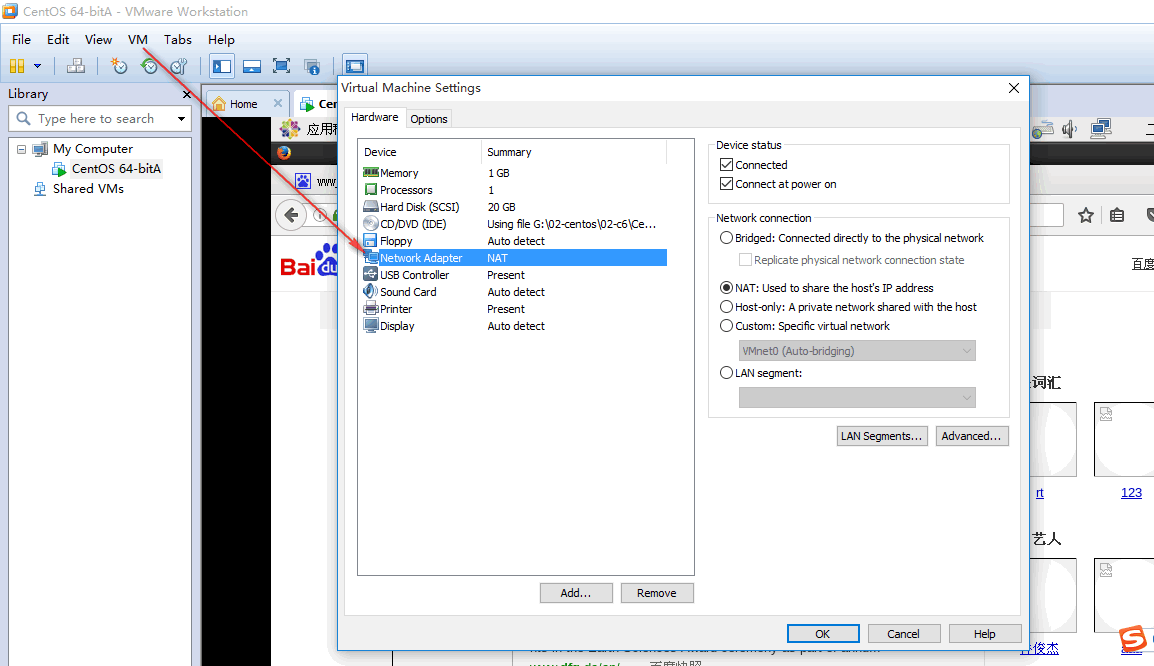Choose the Bridged network connection option
Image resolution: width=1154 pixels, height=666 pixels.
click(726, 238)
